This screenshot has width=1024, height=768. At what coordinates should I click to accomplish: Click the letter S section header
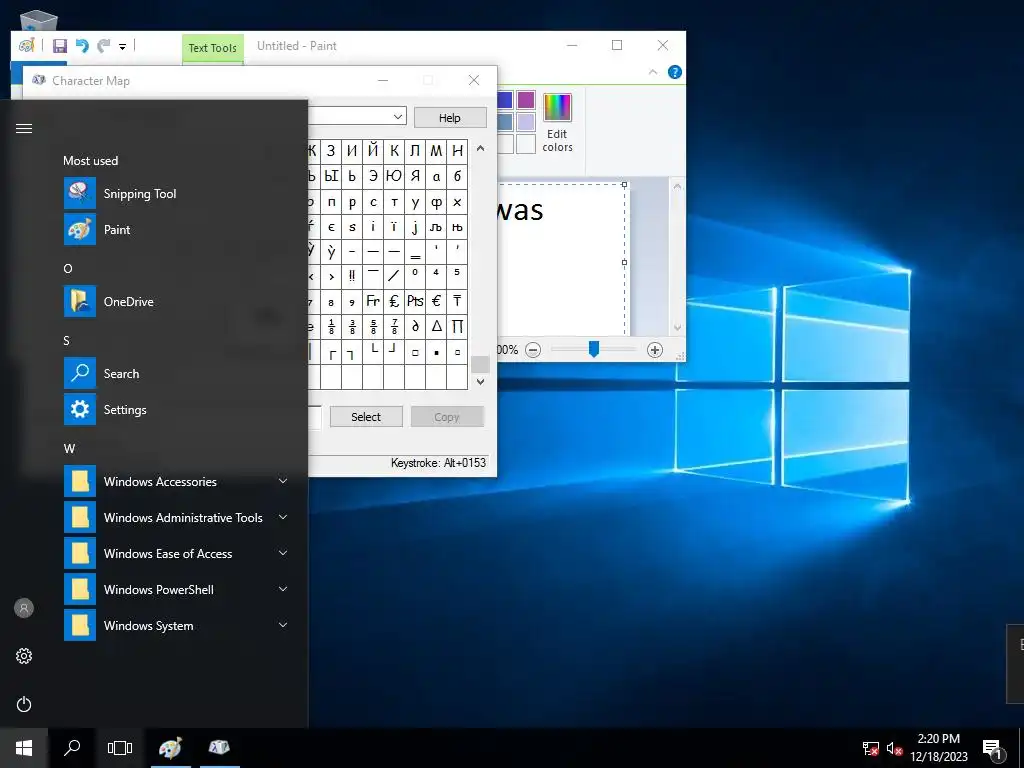[67, 340]
